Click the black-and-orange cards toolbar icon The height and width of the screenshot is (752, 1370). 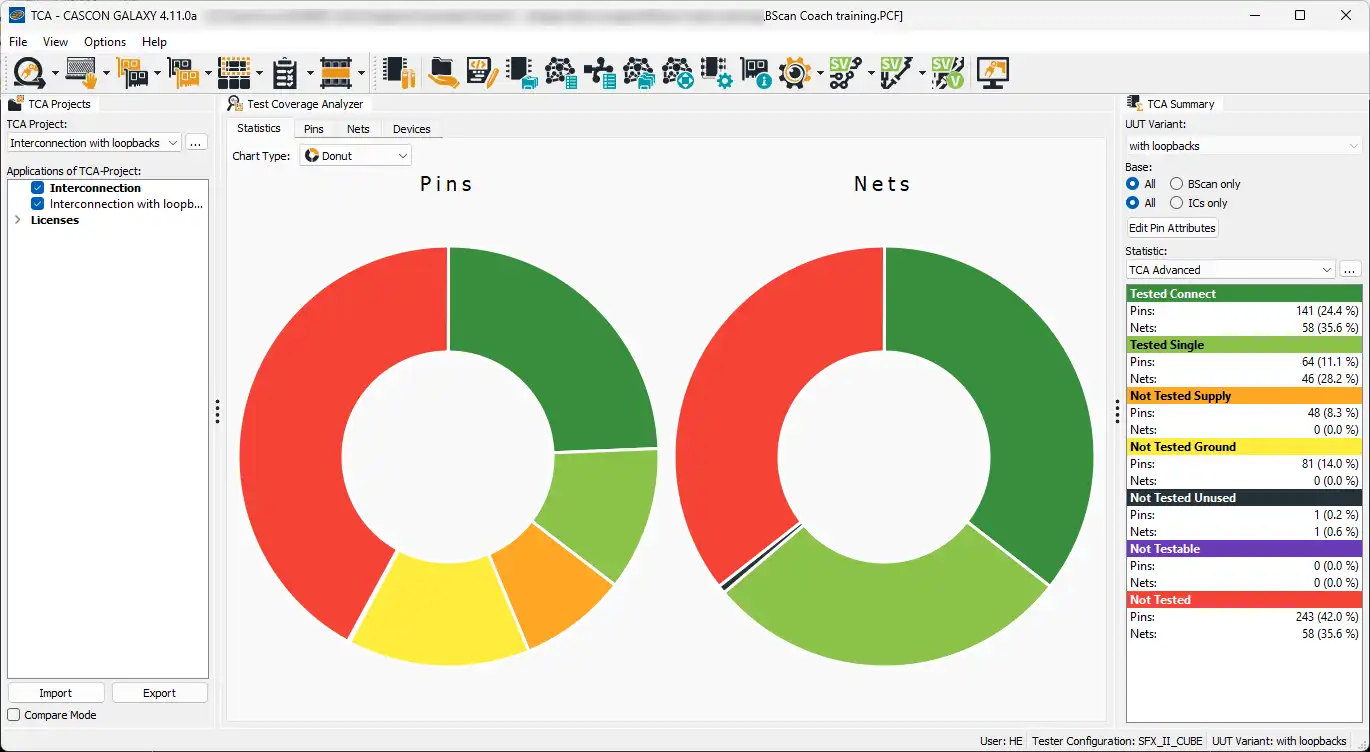[183, 72]
